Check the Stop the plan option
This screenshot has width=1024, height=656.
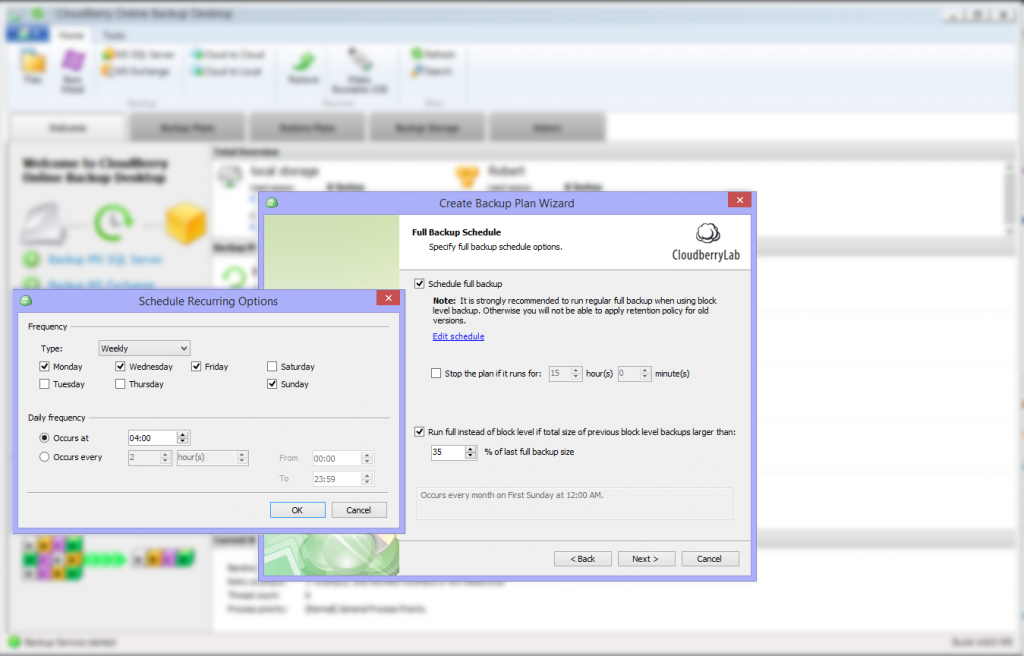[x=436, y=373]
